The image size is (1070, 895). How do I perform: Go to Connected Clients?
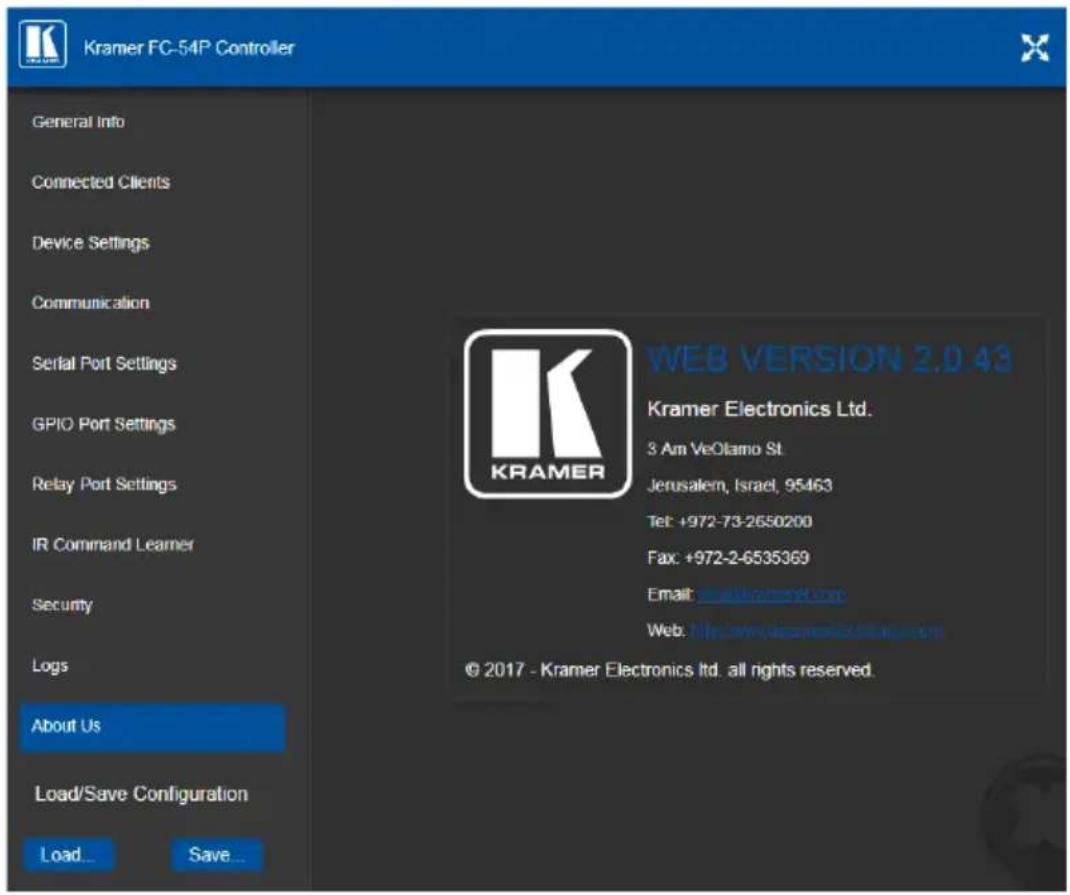tap(100, 182)
